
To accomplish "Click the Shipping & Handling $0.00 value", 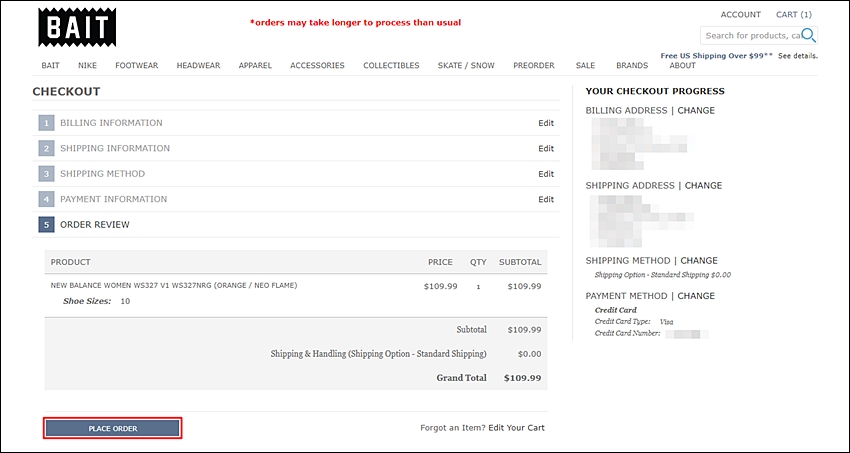I will pyautogui.click(x=530, y=354).
